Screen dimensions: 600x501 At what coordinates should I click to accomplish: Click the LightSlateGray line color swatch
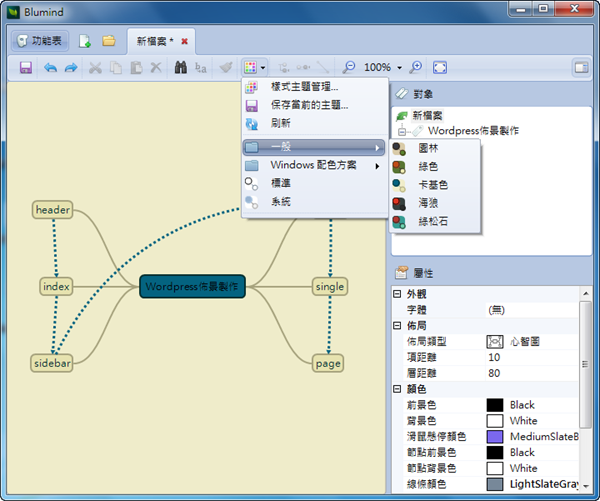[x=495, y=484]
